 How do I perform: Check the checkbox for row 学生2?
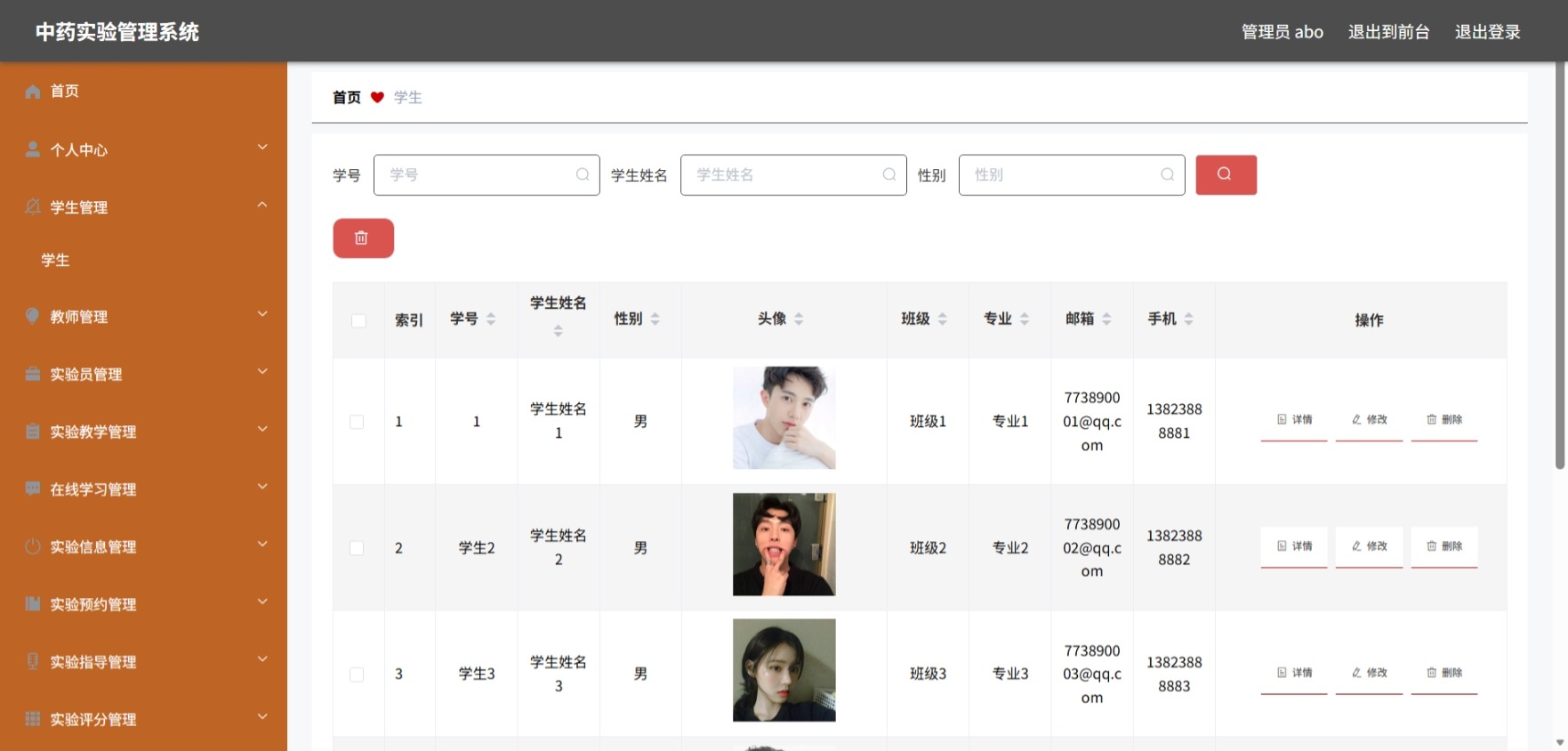(357, 548)
